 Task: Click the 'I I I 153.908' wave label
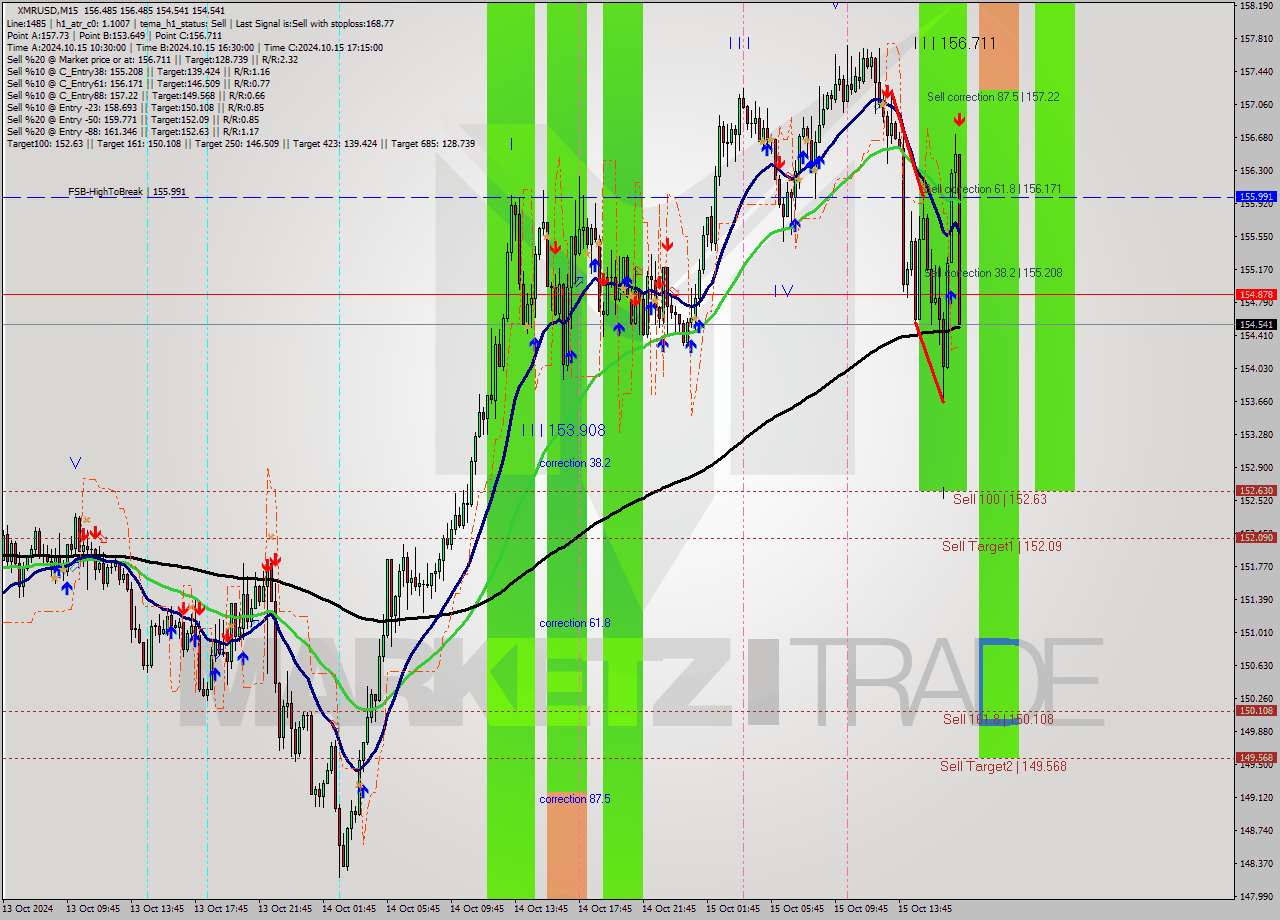(564, 430)
